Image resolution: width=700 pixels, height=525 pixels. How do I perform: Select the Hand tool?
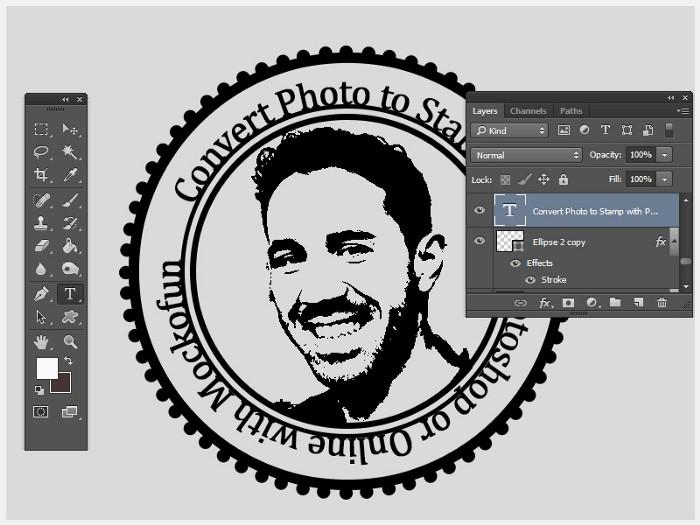point(41,342)
